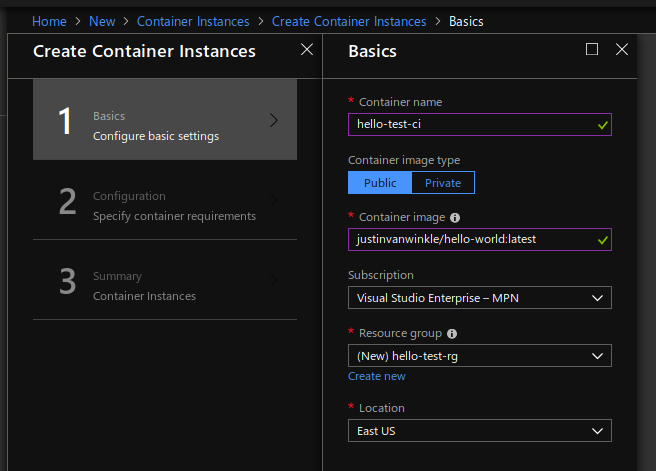Open the Location dropdown
The width and height of the screenshot is (656, 471).
(479, 431)
